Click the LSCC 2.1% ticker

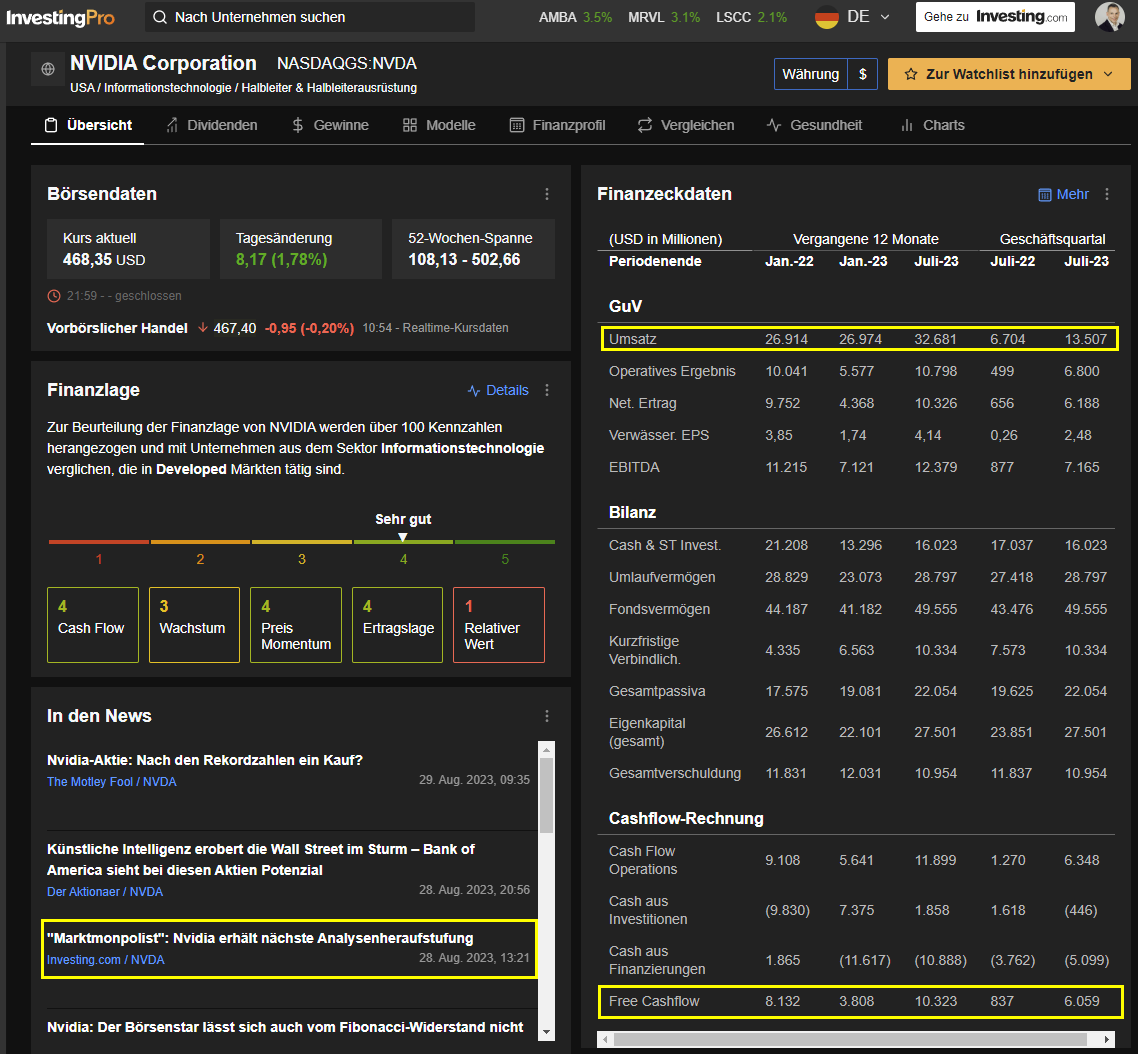751,17
